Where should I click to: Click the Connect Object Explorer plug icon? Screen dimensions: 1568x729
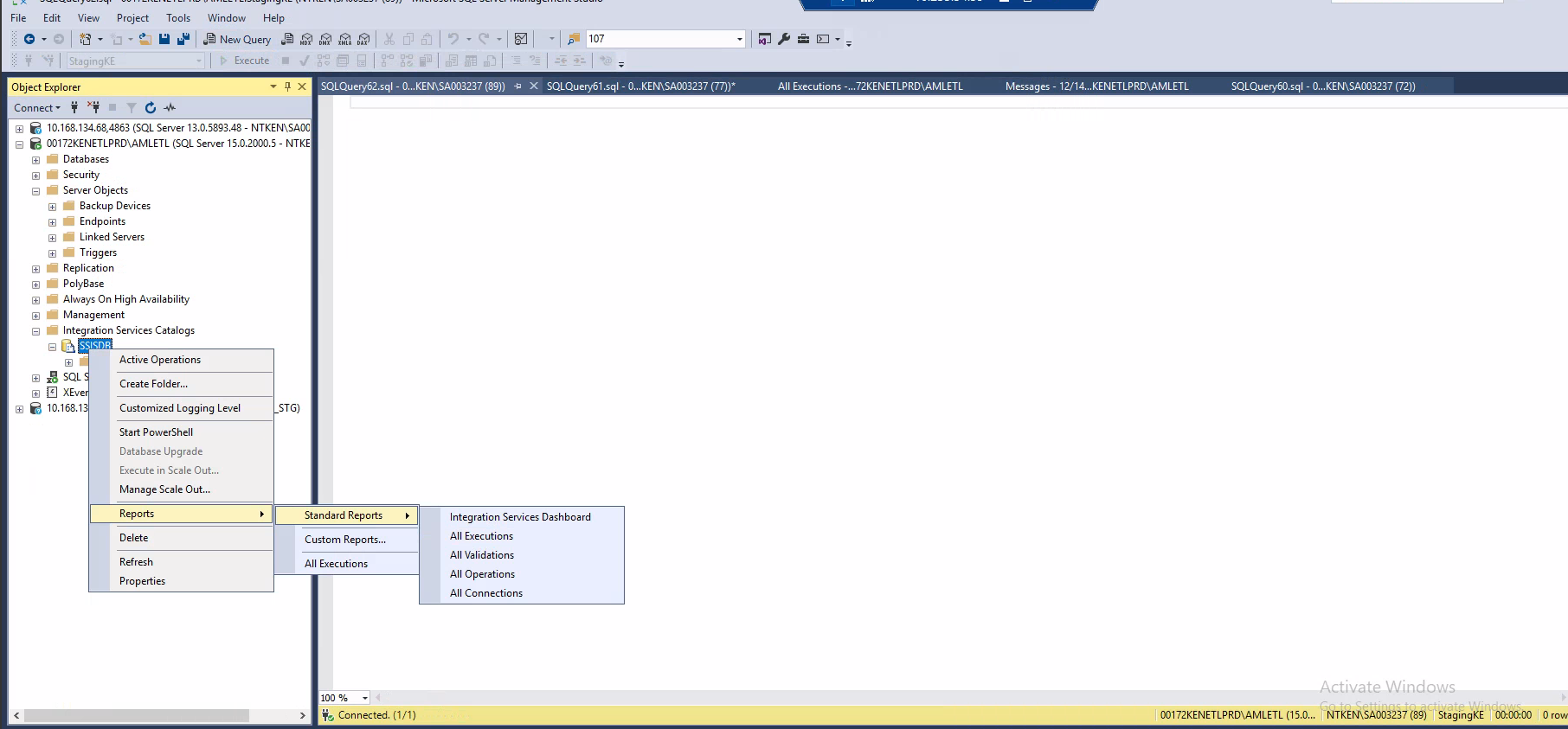point(74,107)
